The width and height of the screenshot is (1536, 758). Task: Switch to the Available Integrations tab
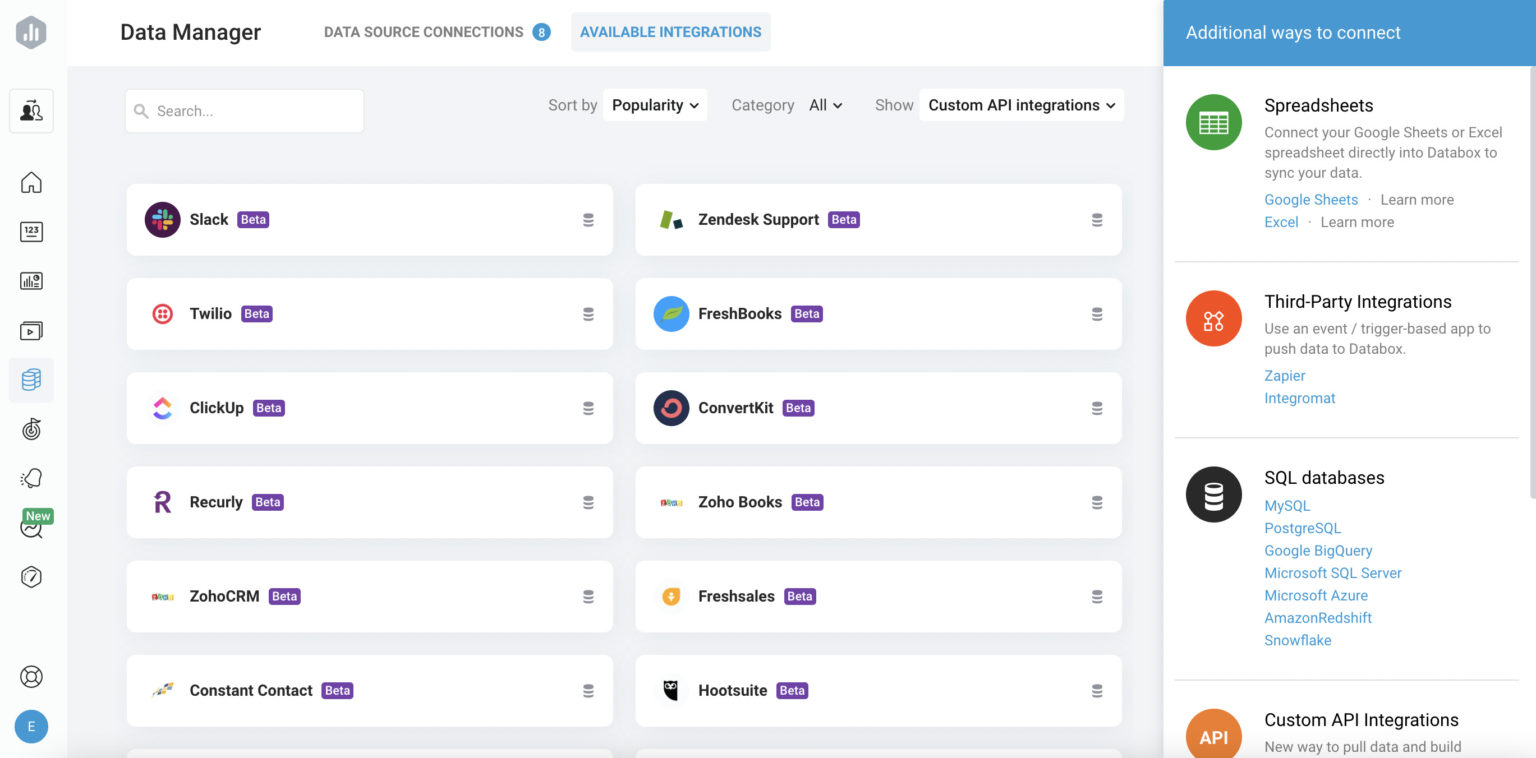670,31
